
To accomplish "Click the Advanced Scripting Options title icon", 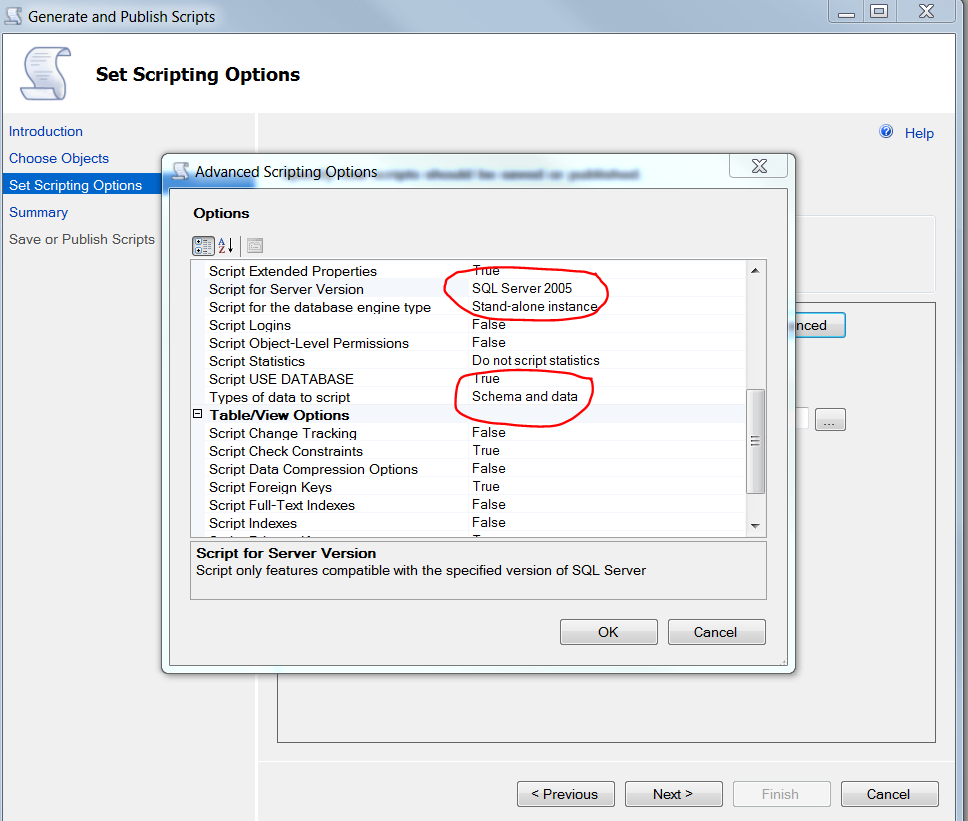I will click(181, 171).
